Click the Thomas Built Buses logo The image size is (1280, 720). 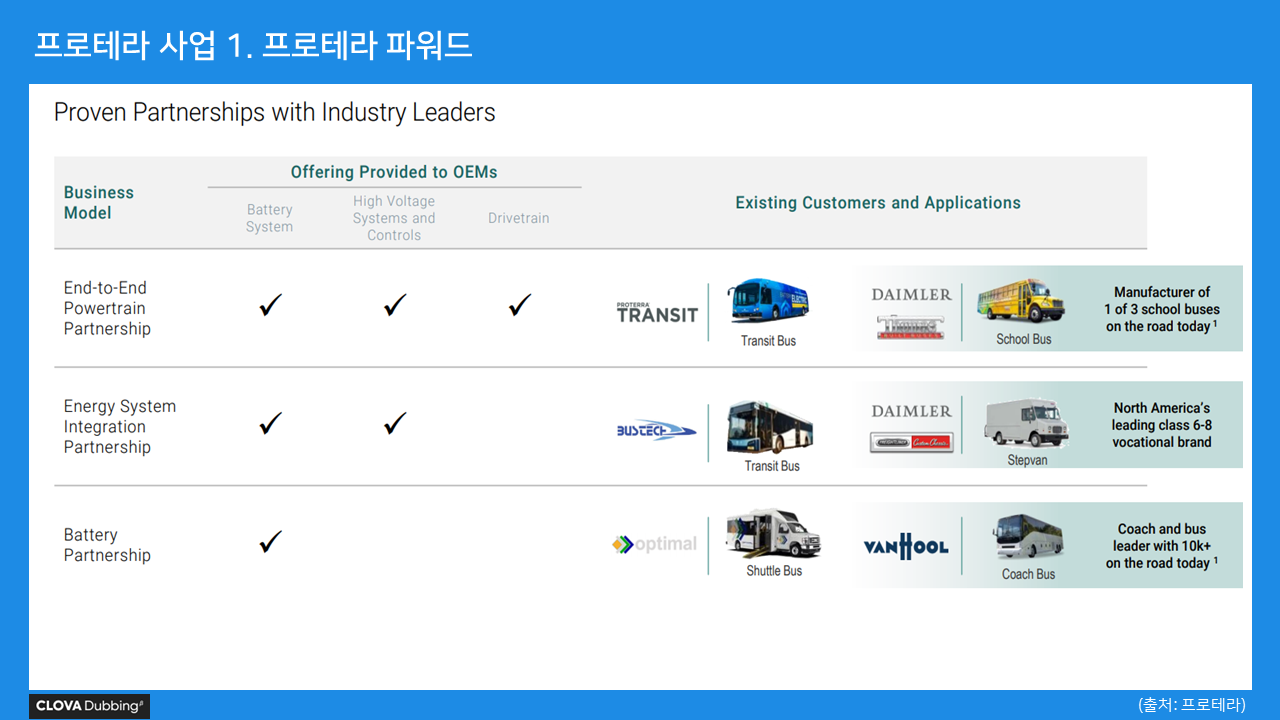click(x=910, y=327)
